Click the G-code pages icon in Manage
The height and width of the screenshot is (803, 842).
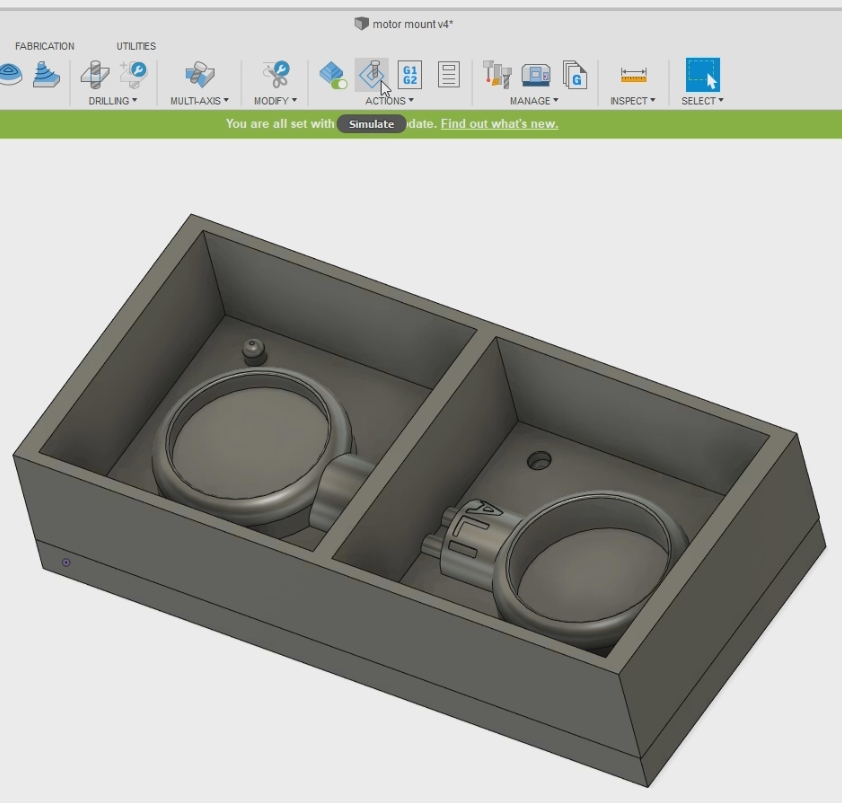pos(575,74)
